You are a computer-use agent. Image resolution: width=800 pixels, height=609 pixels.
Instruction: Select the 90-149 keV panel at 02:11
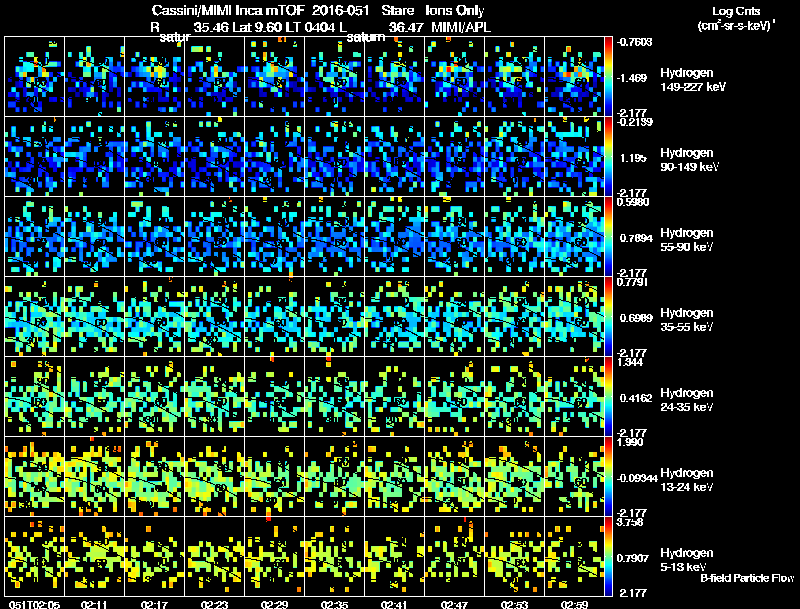point(94,157)
